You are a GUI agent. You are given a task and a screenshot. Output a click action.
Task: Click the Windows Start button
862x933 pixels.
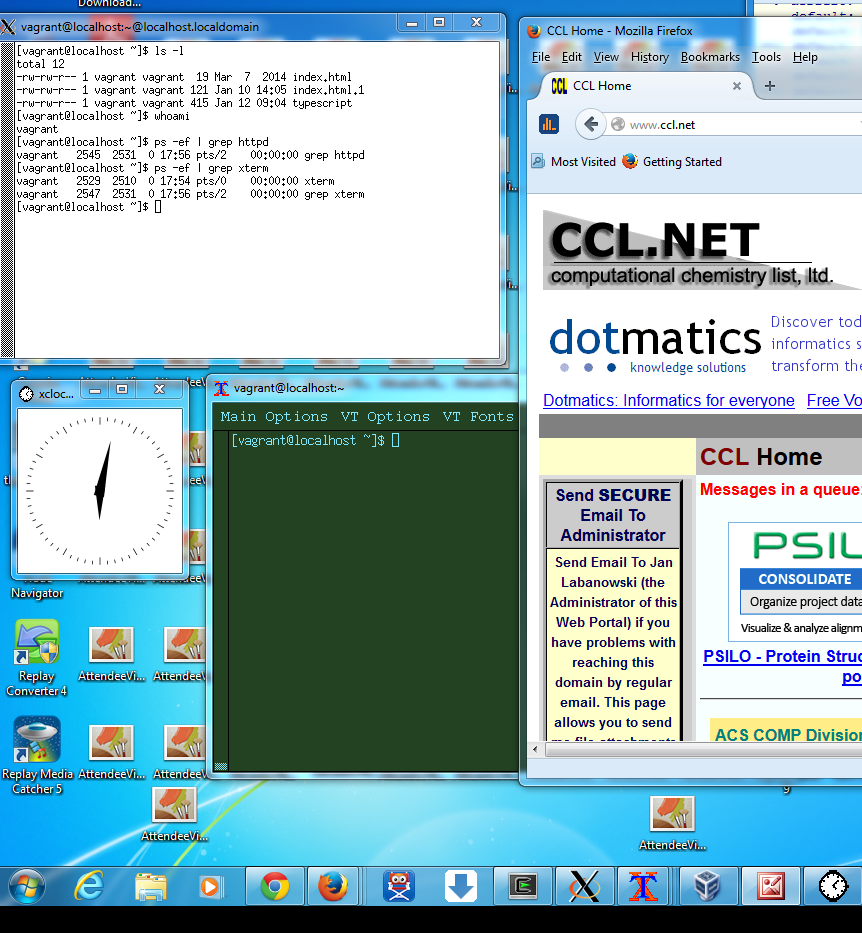tap(27, 886)
